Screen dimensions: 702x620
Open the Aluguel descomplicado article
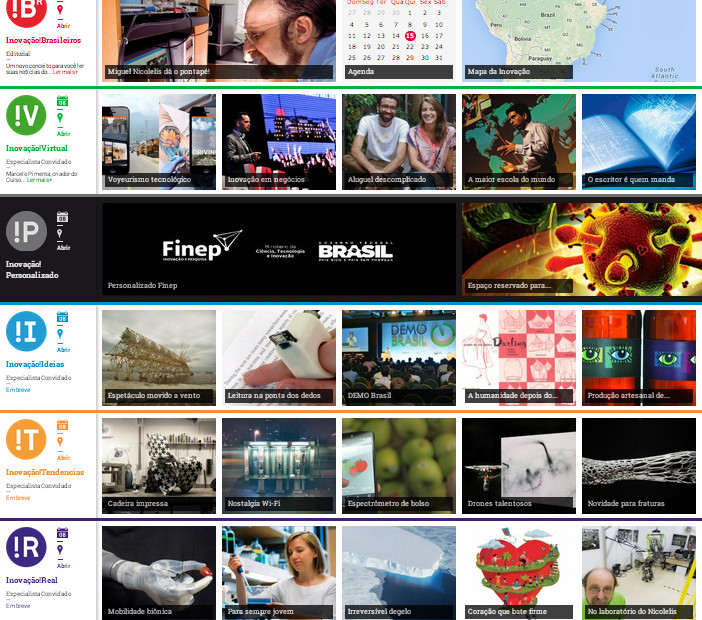399,142
